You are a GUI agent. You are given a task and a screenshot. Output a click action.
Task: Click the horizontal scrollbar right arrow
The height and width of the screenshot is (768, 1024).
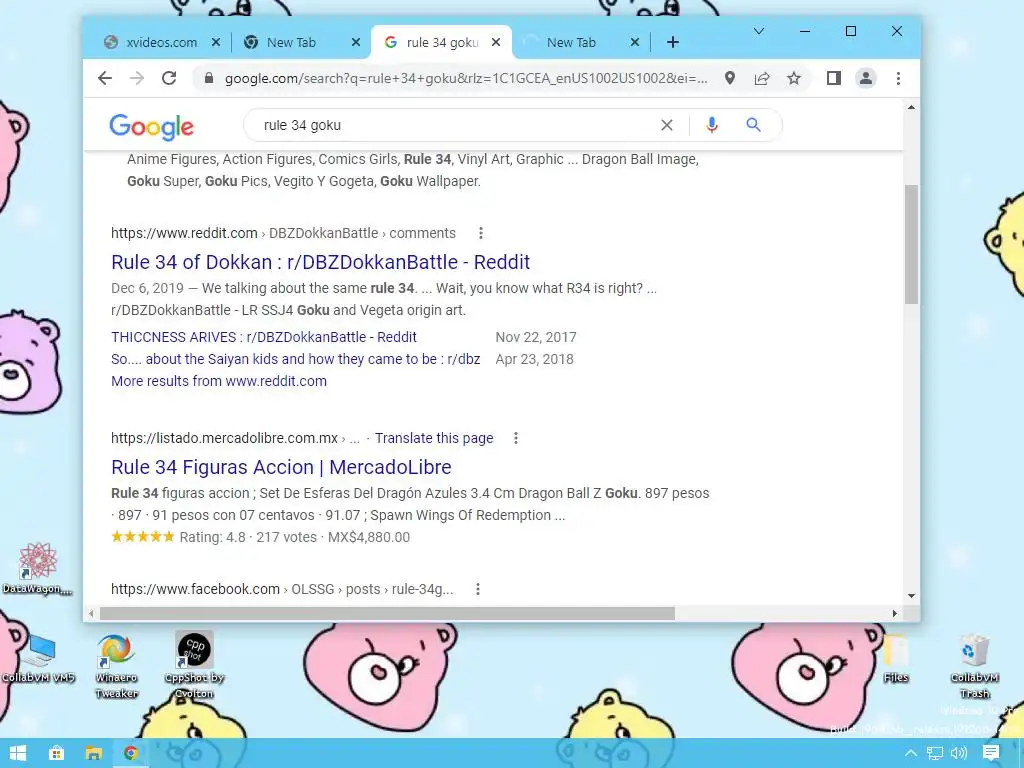tap(895, 614)
